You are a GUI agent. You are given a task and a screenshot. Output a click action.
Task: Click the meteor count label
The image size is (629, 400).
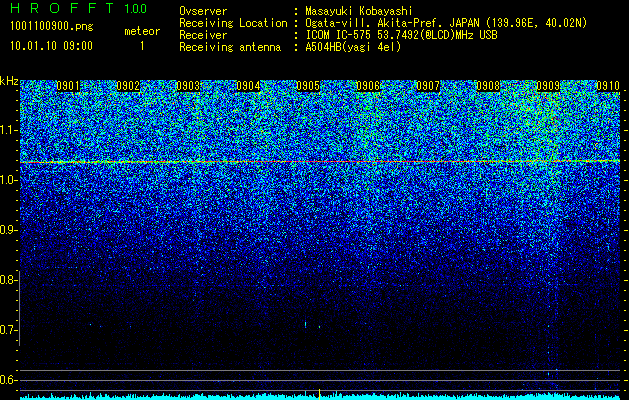click(142, 31)
